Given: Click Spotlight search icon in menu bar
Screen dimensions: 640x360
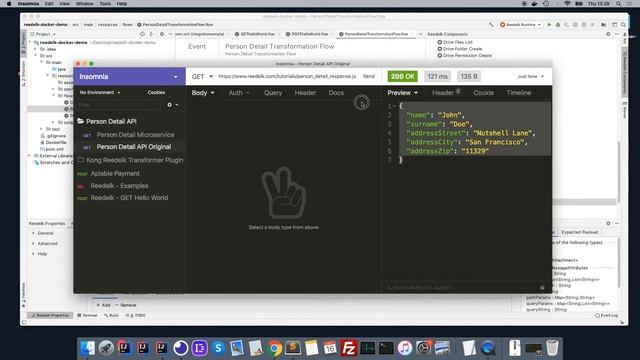Looking at the screenshot, I should (619, 4).
